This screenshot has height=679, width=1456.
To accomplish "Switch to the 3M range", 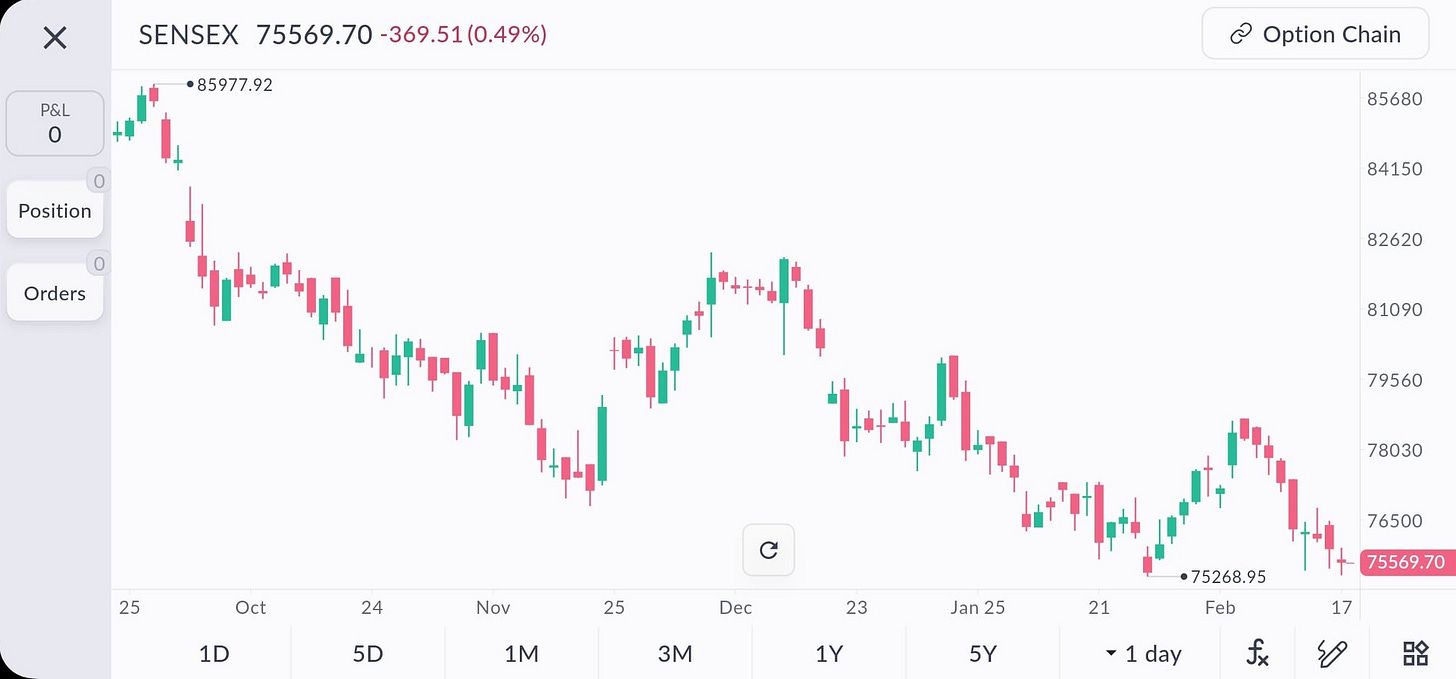I will pos(675,654).
